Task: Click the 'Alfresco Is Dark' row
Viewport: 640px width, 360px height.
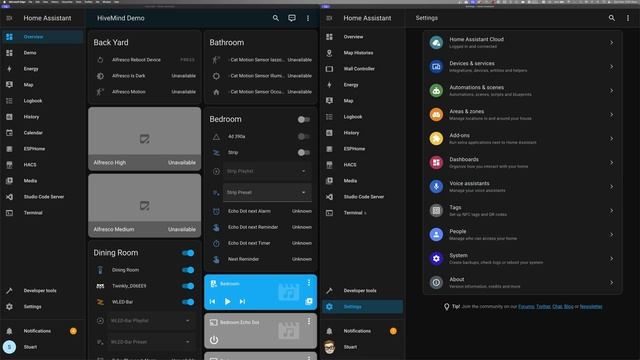Action: 144,76
